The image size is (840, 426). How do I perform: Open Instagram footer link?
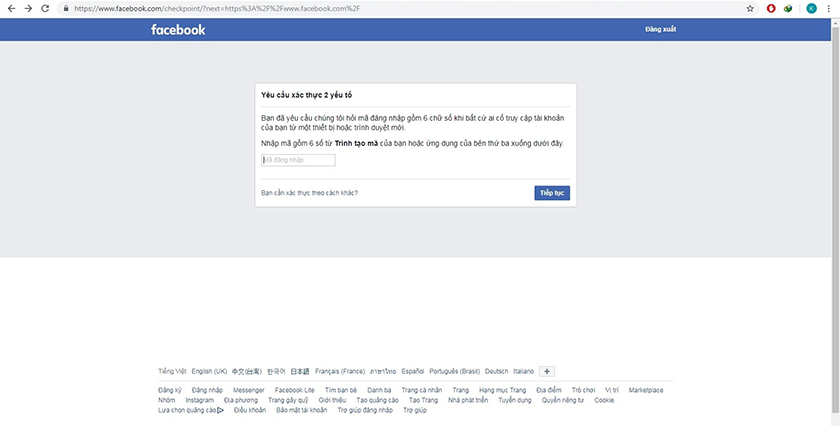click(200, 400)
